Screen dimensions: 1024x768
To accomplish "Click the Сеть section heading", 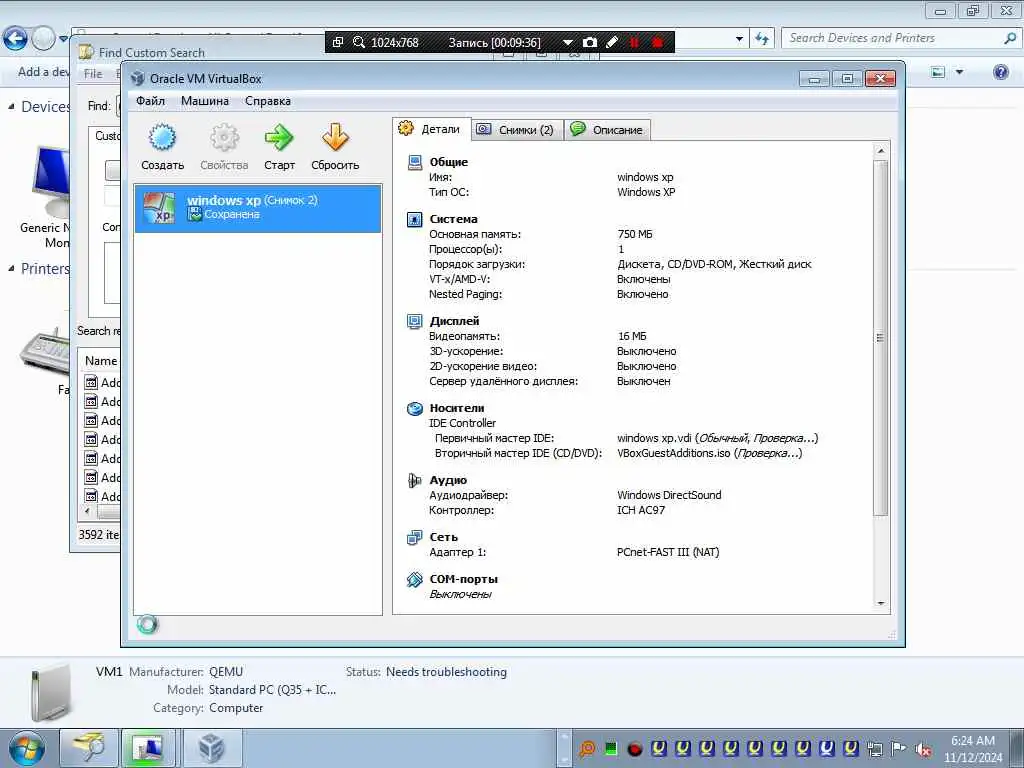I will (x=443, y=537).
